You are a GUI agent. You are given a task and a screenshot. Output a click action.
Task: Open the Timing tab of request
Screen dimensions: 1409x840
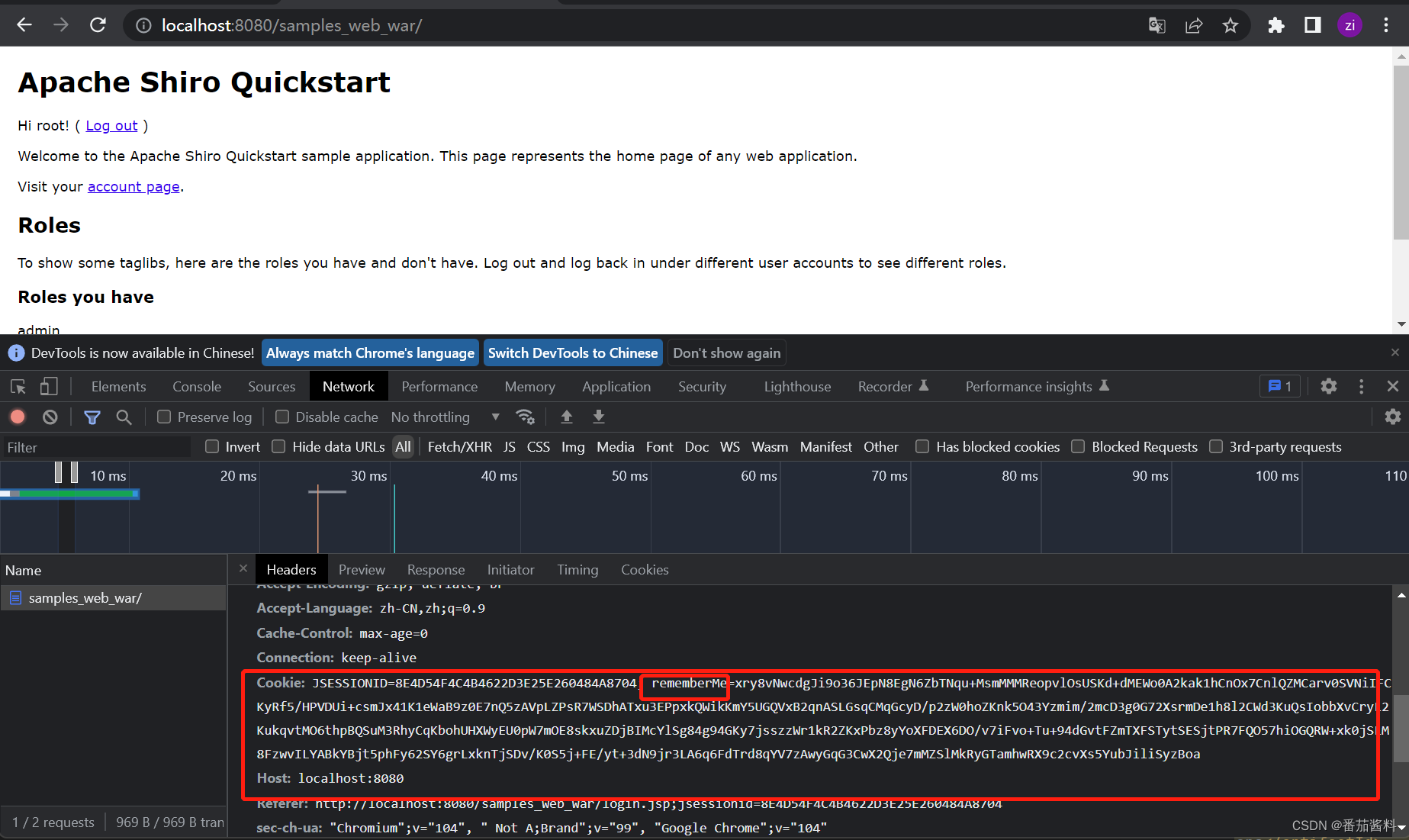pyautogui.click(x=577, y=570)
